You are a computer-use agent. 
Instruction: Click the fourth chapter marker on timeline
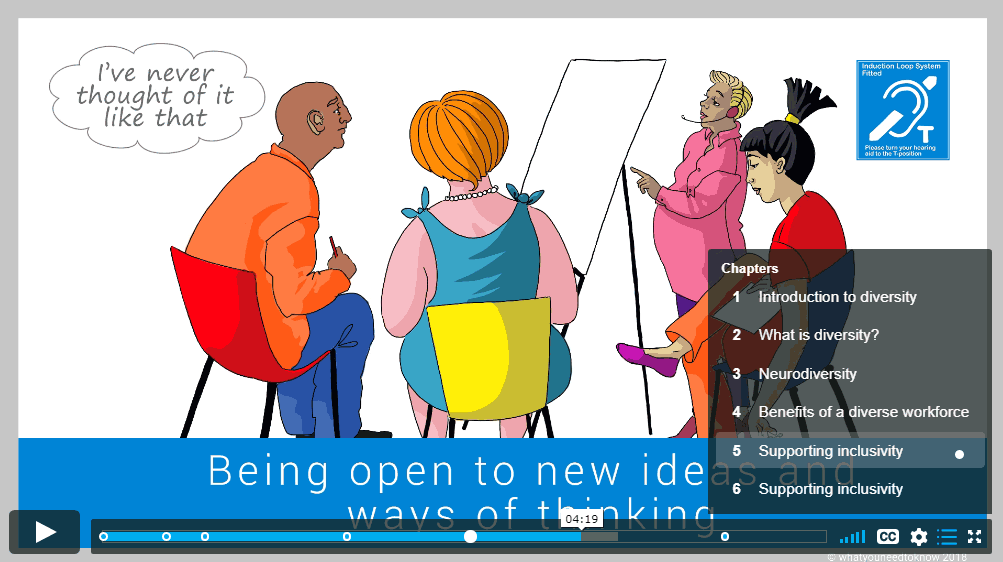(347, 537)
